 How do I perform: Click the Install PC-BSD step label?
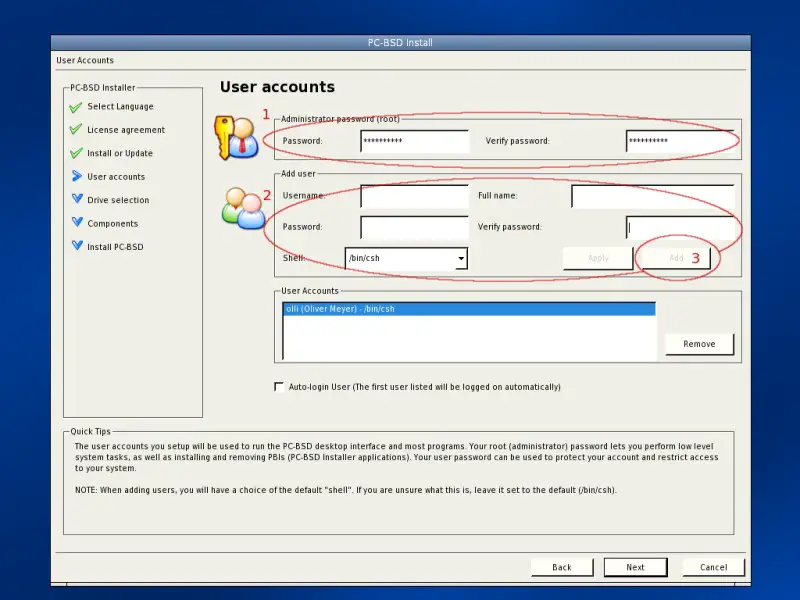click(x=115, y=247)
